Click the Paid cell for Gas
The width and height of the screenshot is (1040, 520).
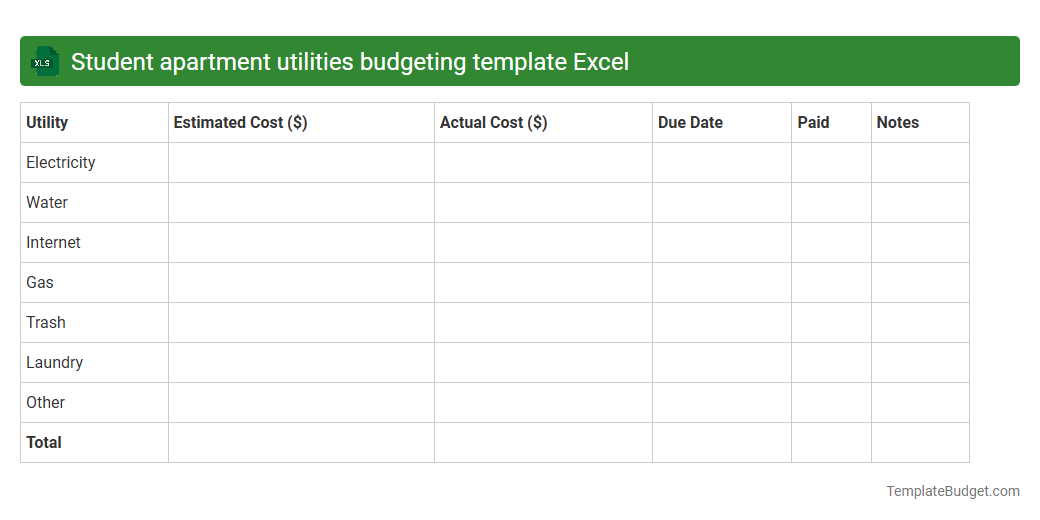[831, 283]
